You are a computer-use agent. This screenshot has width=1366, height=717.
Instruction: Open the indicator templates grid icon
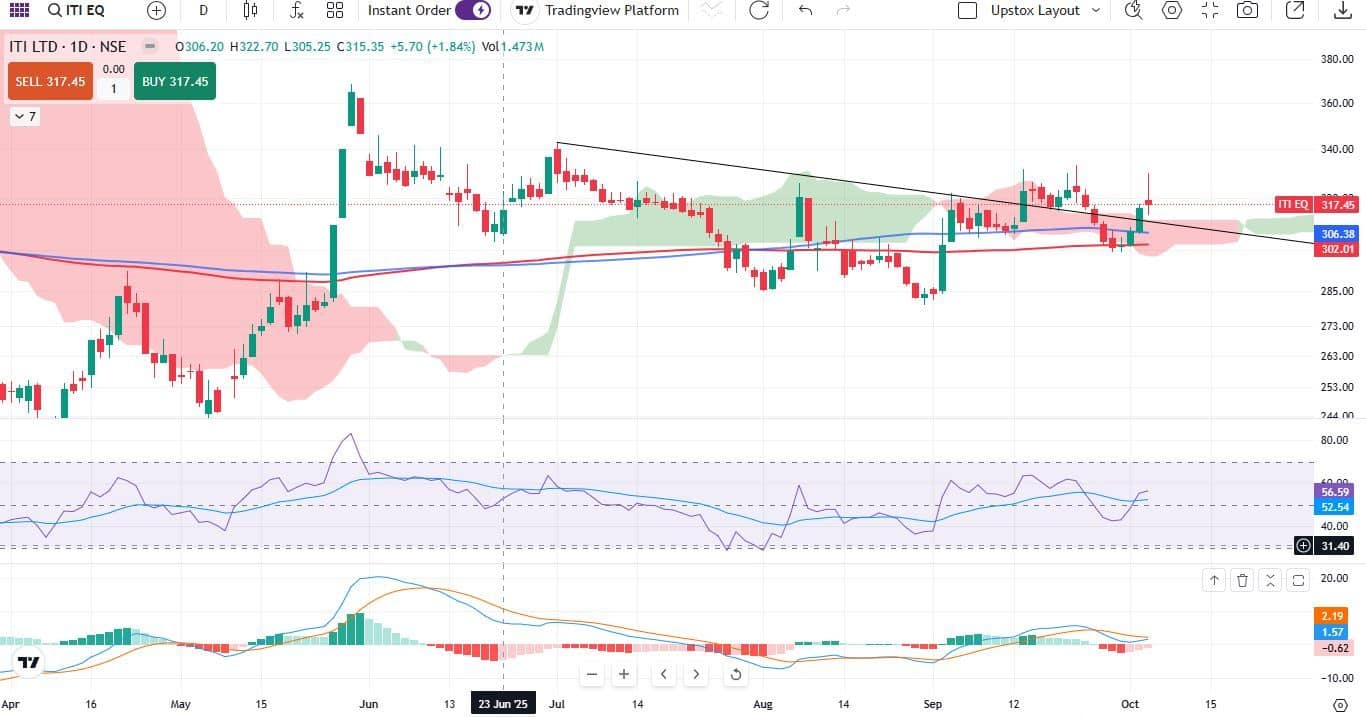pos(335,11)
